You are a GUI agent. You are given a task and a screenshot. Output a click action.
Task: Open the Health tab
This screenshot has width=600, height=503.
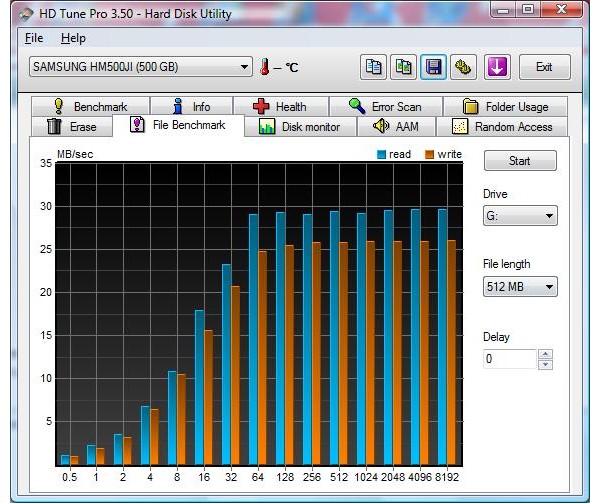pos(280,106)
